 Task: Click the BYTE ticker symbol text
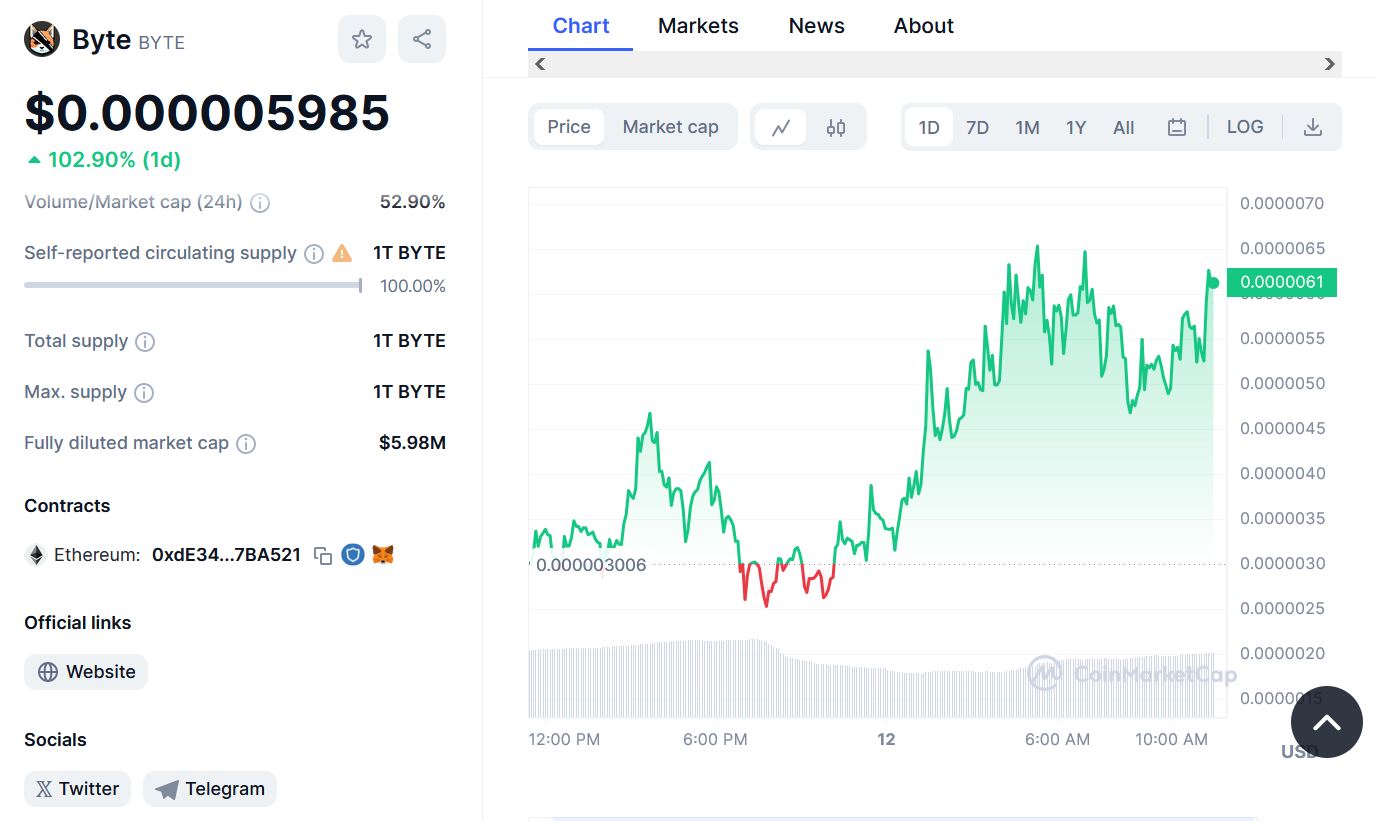(x=161, y=43)
